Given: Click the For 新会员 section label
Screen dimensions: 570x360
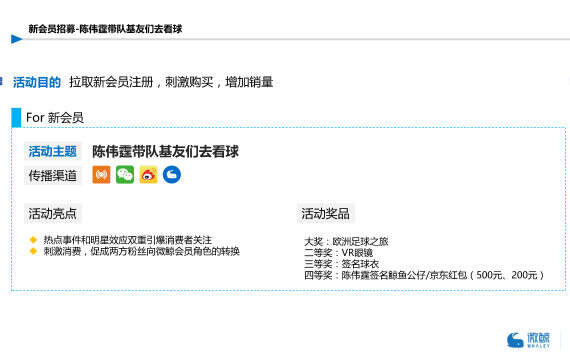Looking at the screenshot, I should [x=55, y=117].
